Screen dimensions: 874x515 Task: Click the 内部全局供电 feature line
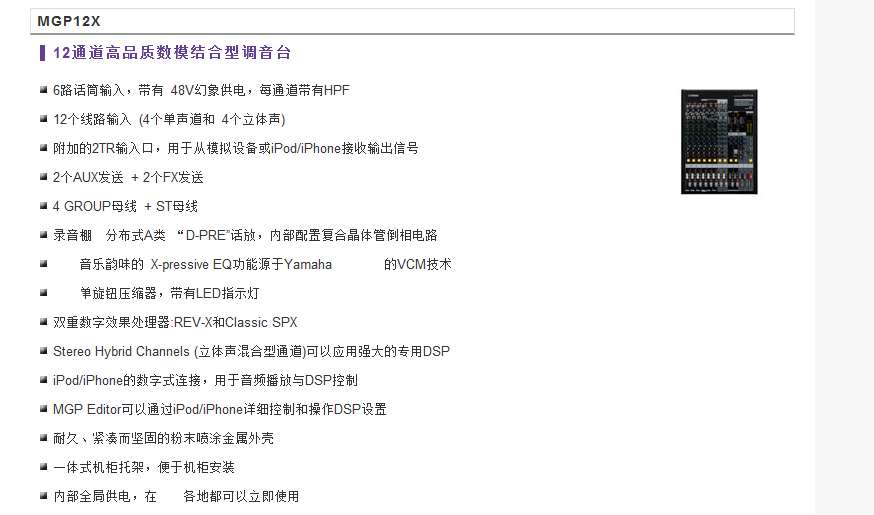176,496
